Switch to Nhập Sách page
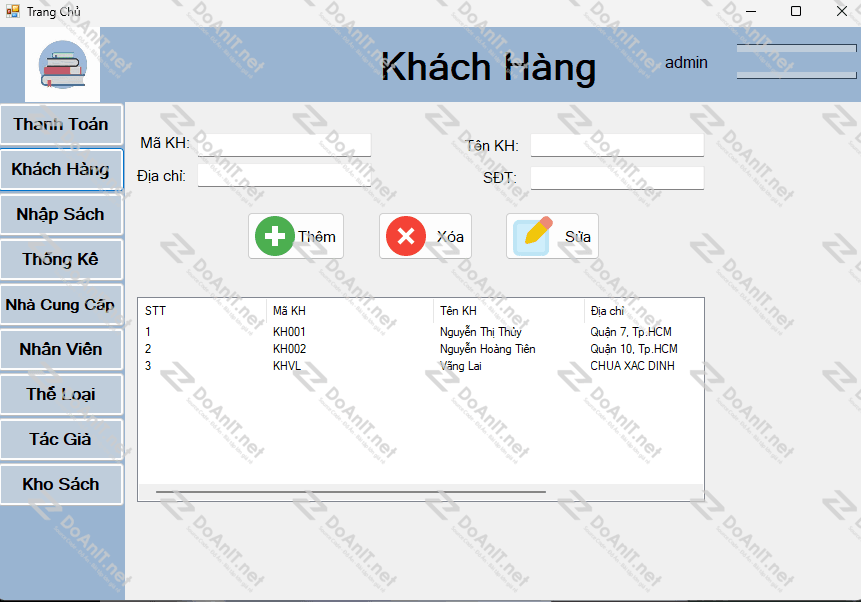861x602 pixels. point(61,214)
